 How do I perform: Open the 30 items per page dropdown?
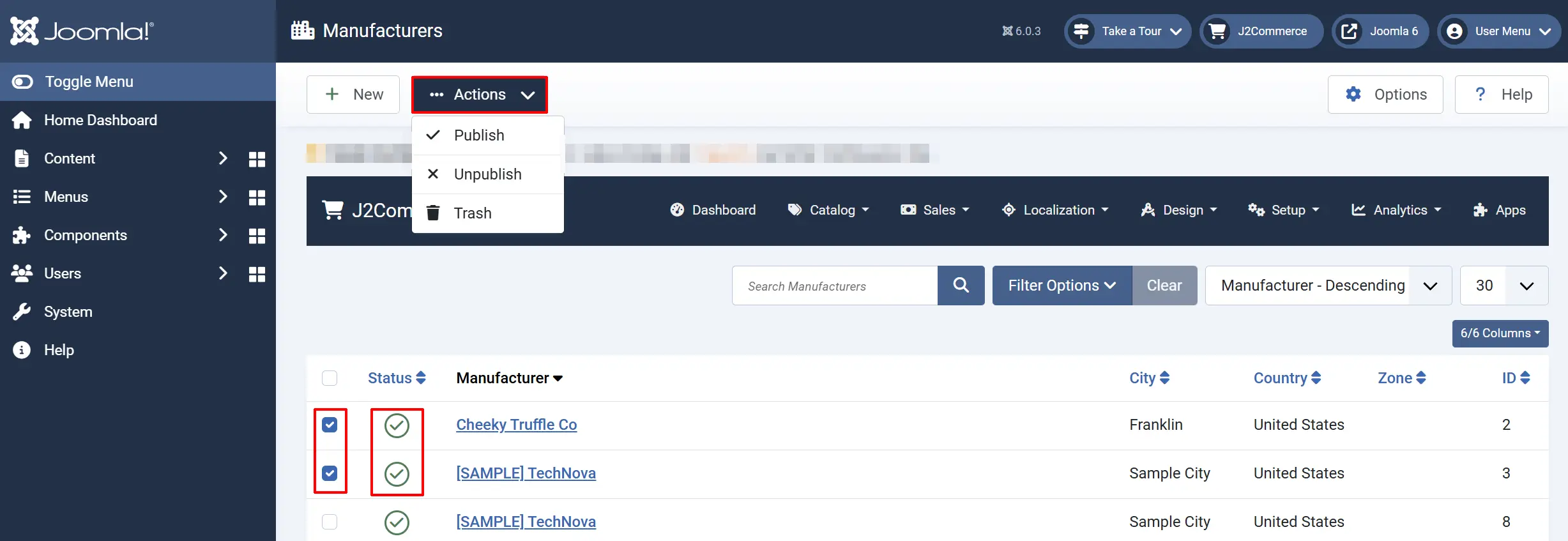(1504, 286)
